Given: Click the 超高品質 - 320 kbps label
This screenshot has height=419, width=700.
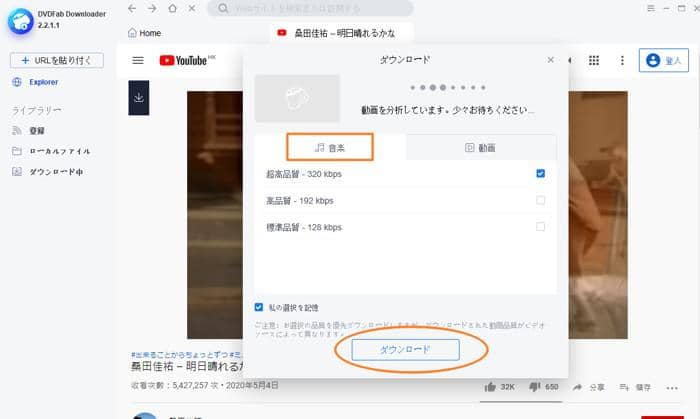Looking at the screenshot, I should pyautogui.click(x=304, y=174).
